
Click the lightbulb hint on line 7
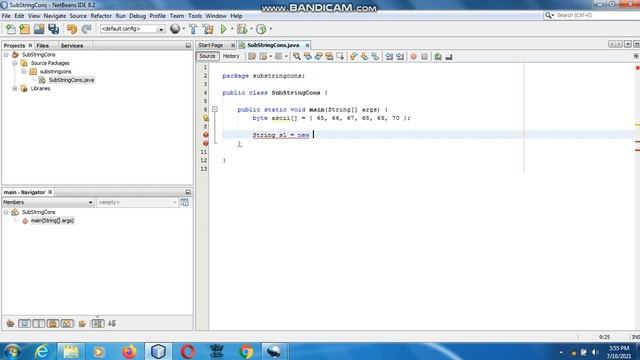206,118
